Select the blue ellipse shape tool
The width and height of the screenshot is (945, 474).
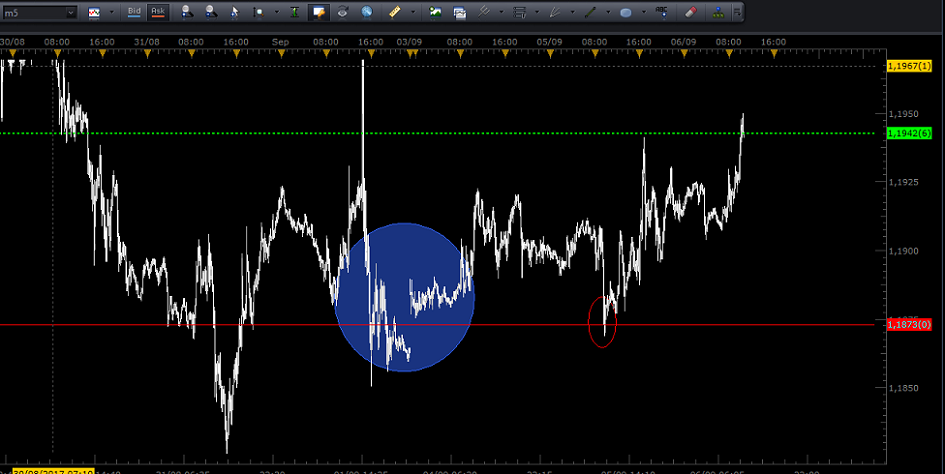pyautogui.click(x=625, y=13)
